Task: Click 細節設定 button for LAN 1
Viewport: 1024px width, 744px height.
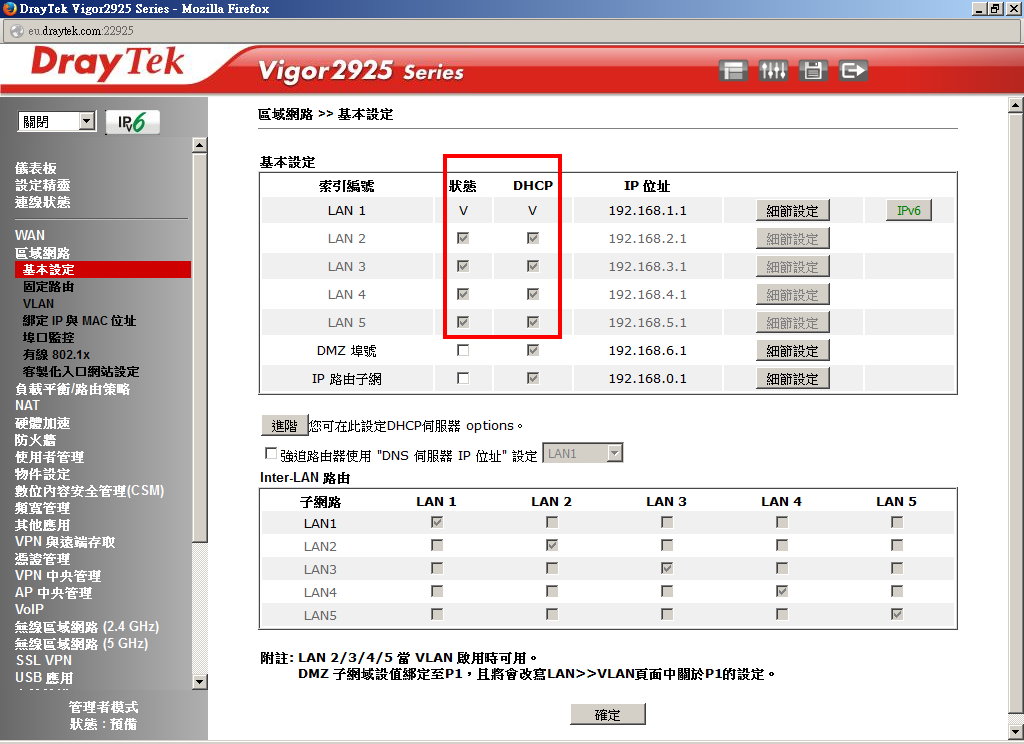Action: tap(792, 211)
